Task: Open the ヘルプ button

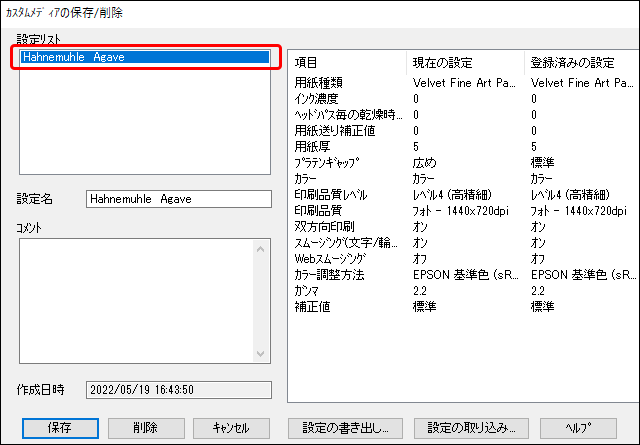Action: coord(585,427)
